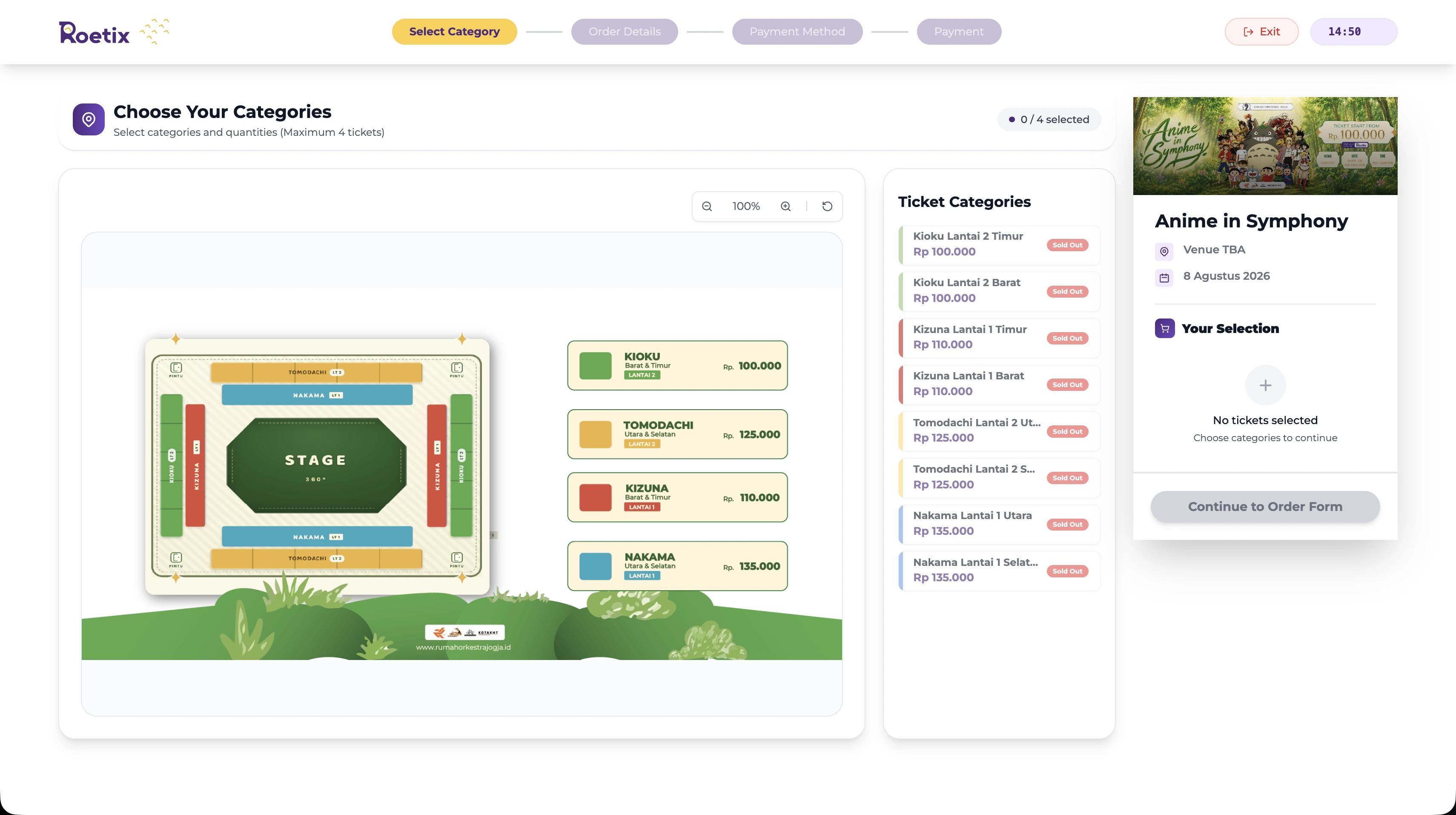The height and width of the screenshot is (815, 1456).
Task: Click the 100% zoom level value
Action: tap(746, 206)
